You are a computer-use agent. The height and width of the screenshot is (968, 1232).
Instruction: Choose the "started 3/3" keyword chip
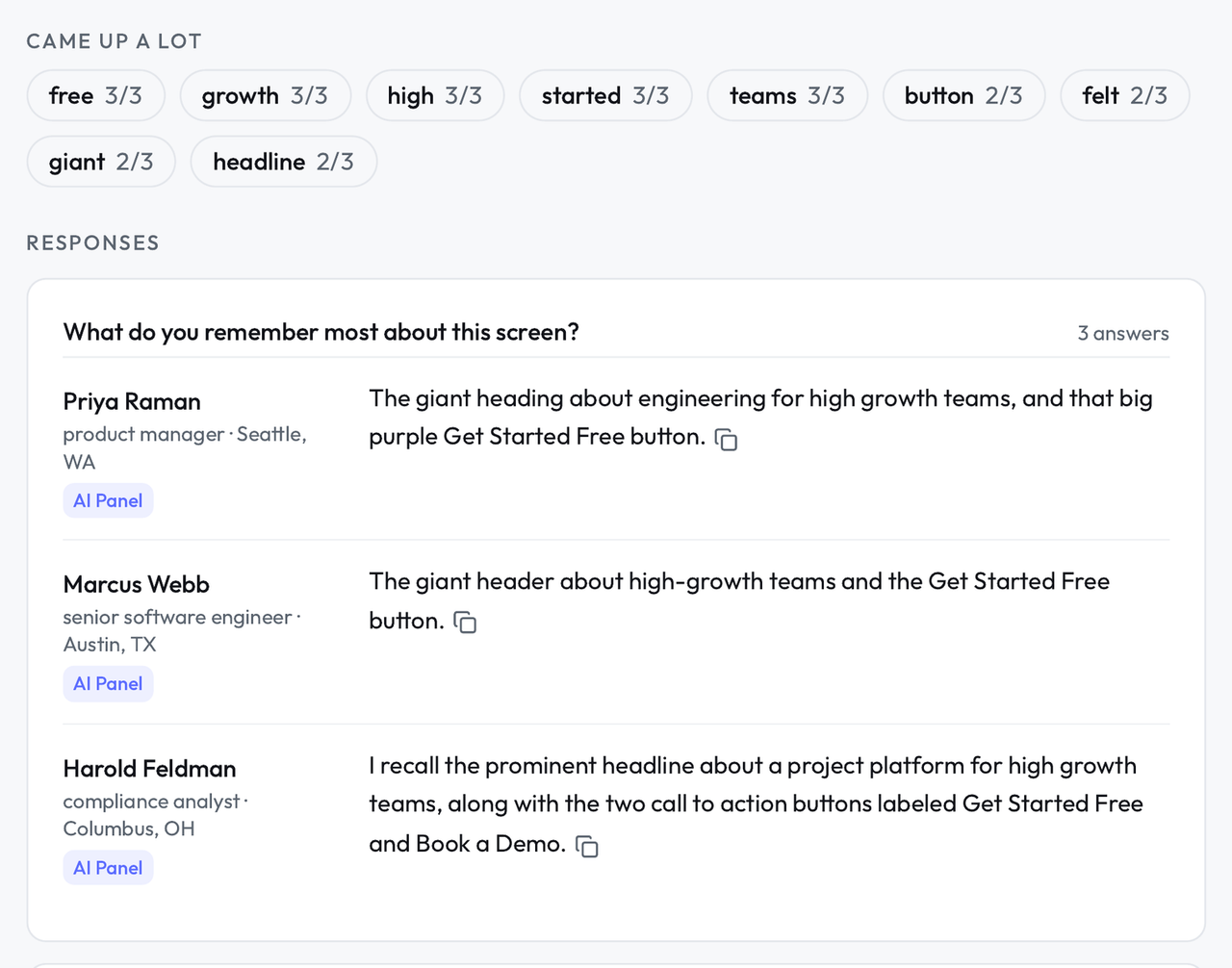pos(605,95)
